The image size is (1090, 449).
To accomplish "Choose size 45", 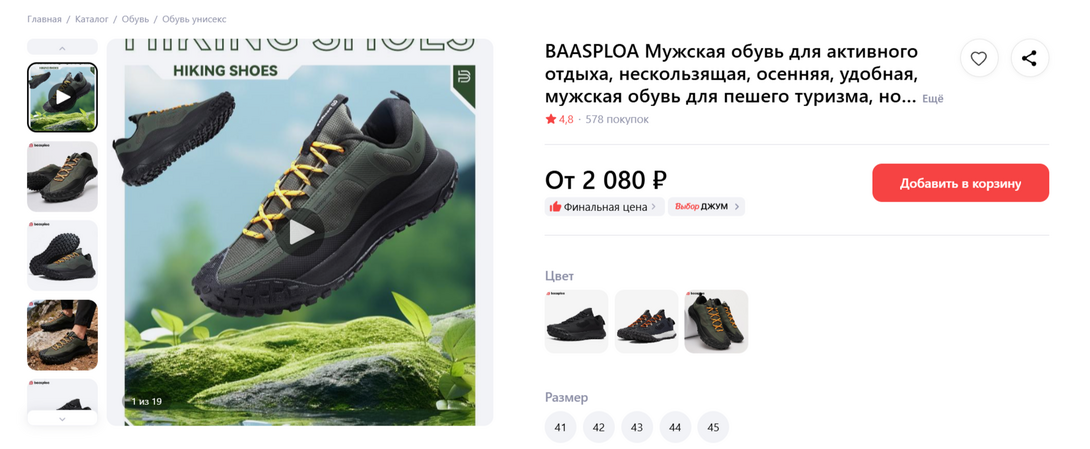I will click(713, 427).
